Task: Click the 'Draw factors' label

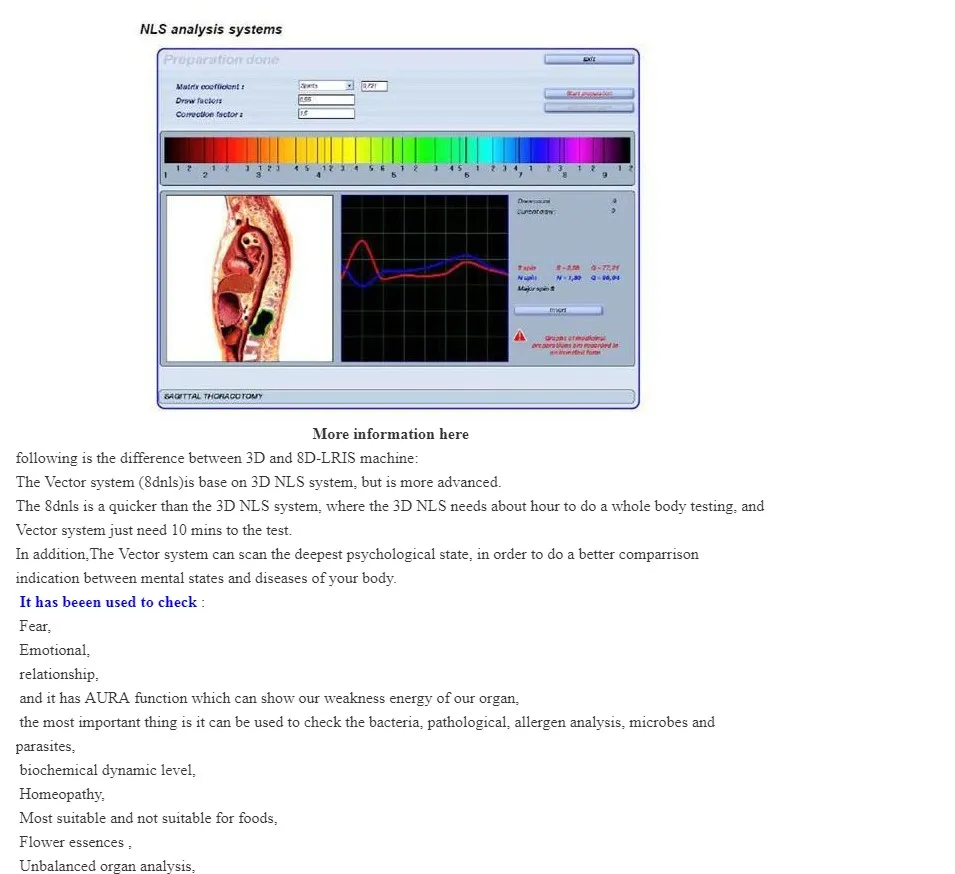Action: coord(199,100)
